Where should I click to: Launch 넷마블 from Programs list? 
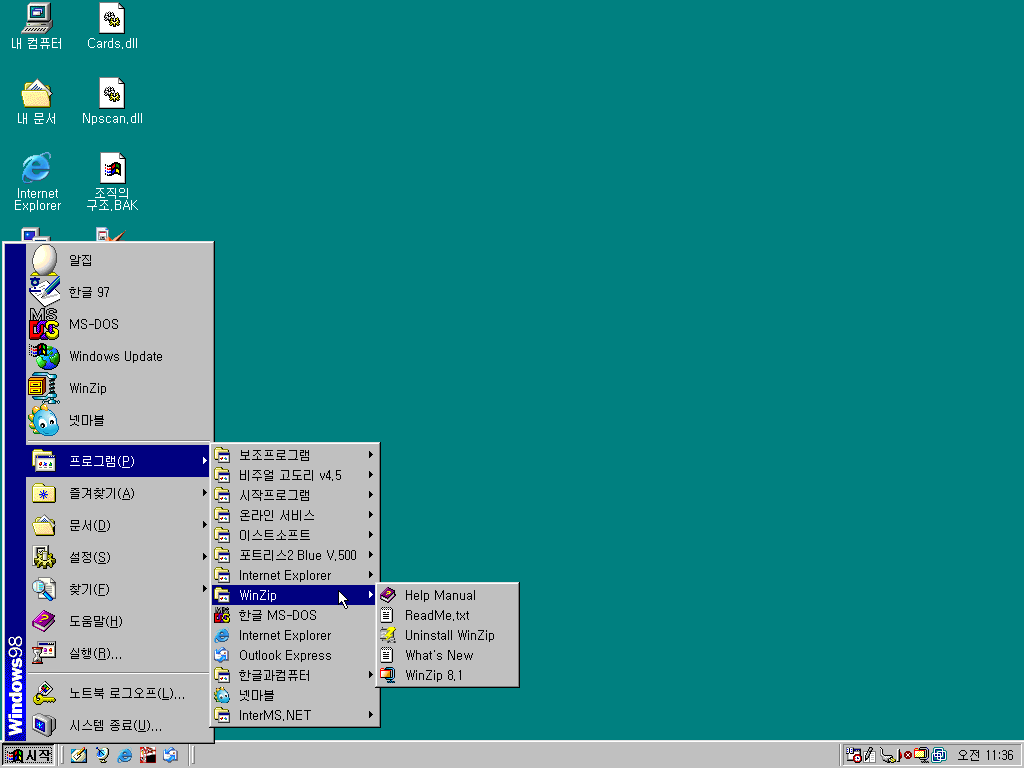[x=295, y=696]
